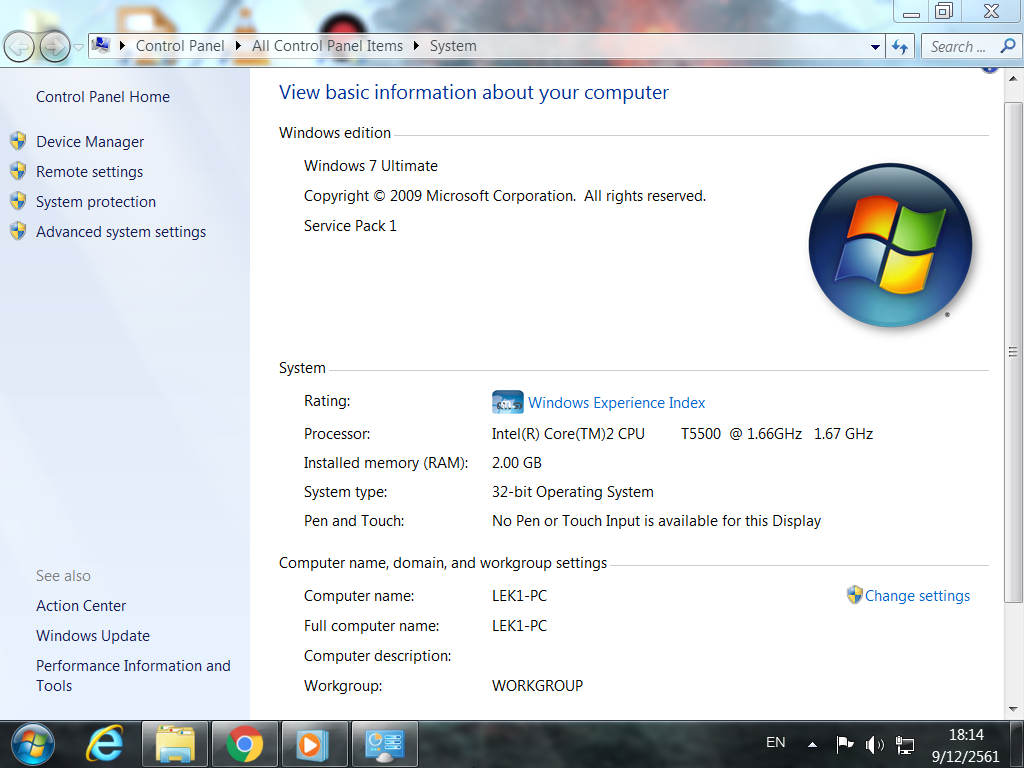Open Windows Update link

click(93, 636)
